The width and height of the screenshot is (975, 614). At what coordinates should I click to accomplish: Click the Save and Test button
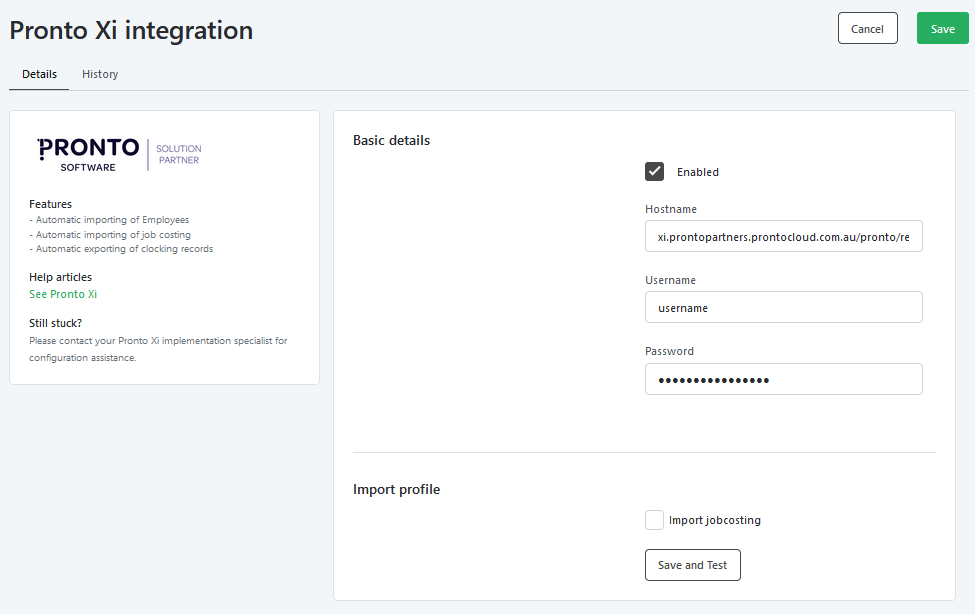coord(693,565)
